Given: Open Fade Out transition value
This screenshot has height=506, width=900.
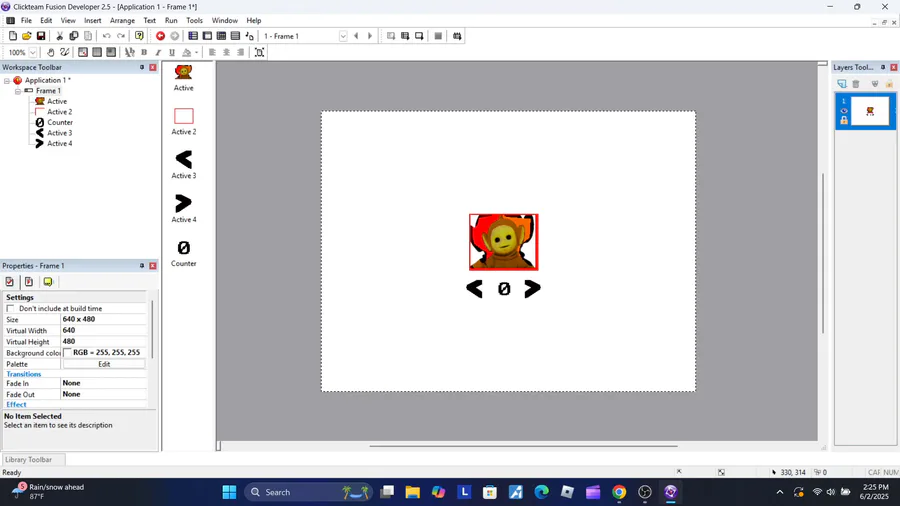Looking at the screenshot, I should pos(104,394).
